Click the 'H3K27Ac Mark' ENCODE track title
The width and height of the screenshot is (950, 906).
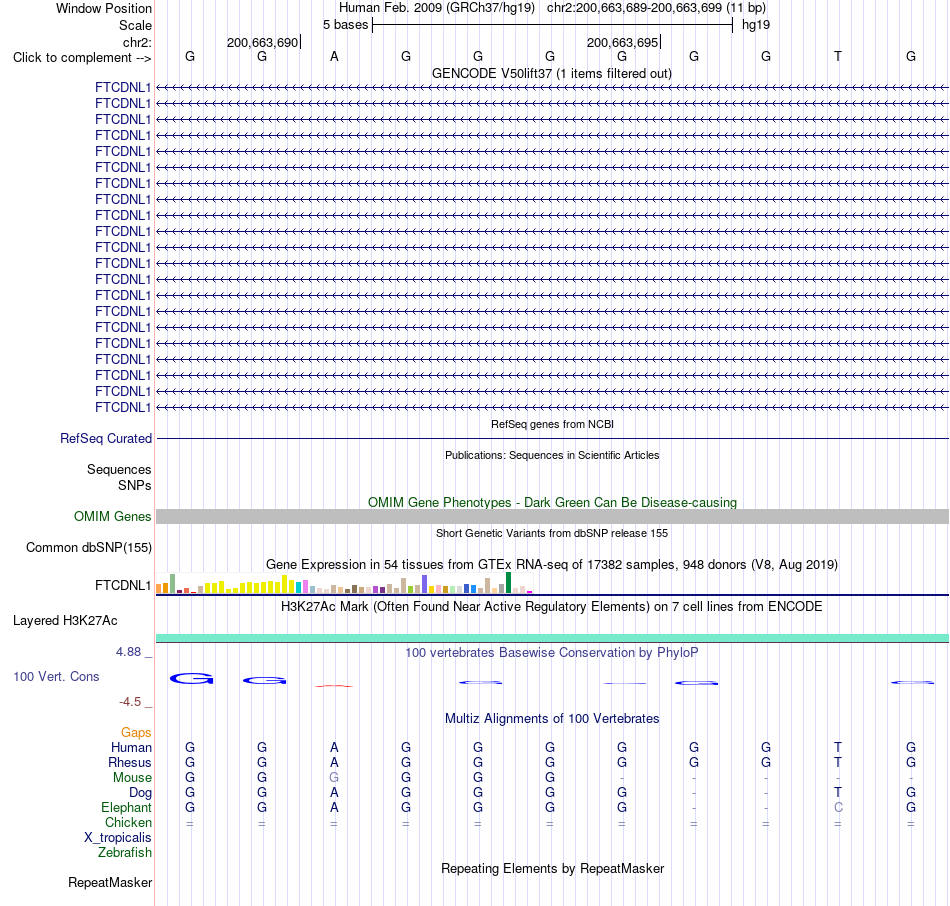point(552,607)
